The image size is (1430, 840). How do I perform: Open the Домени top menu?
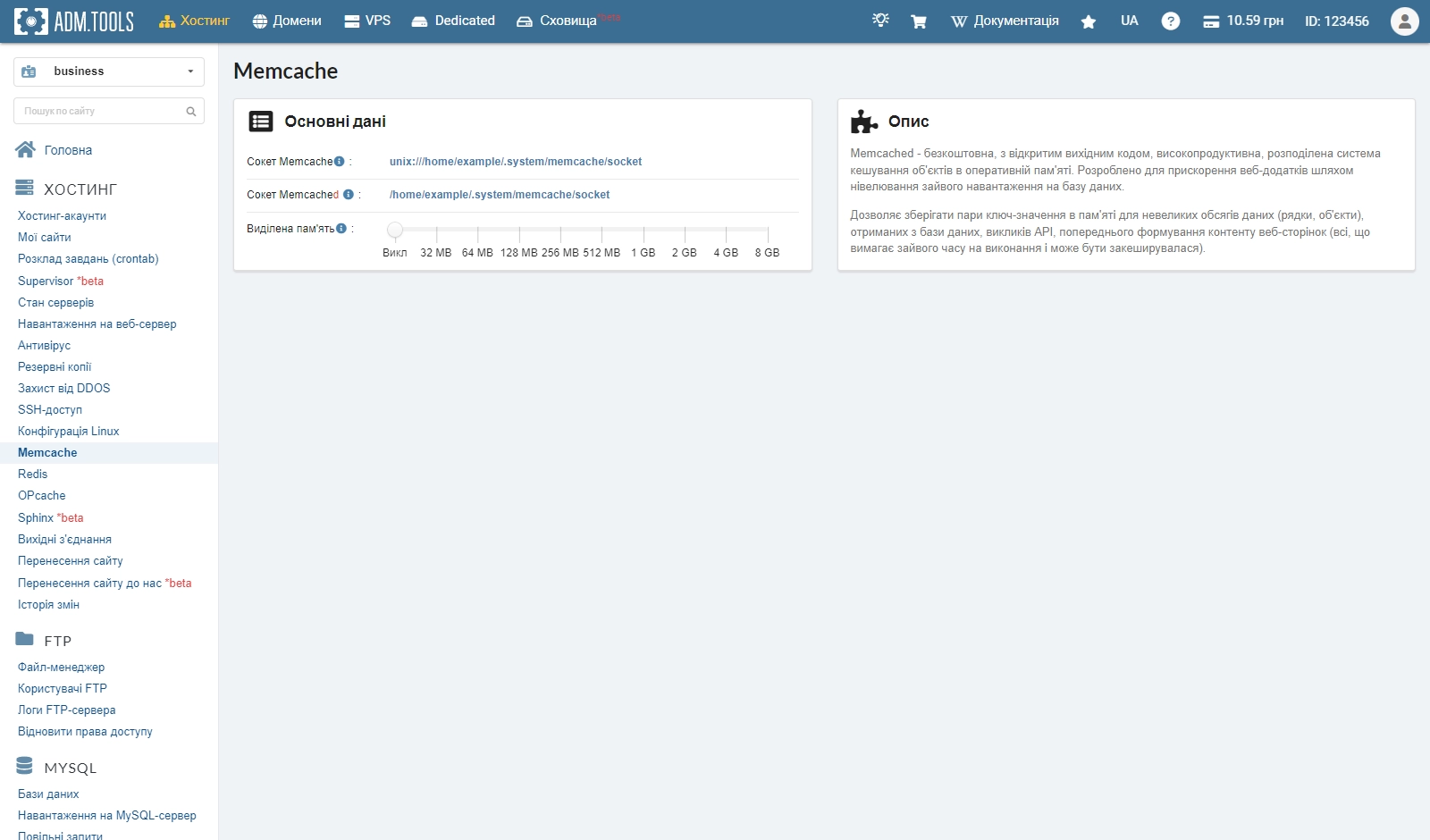point(287,21)
